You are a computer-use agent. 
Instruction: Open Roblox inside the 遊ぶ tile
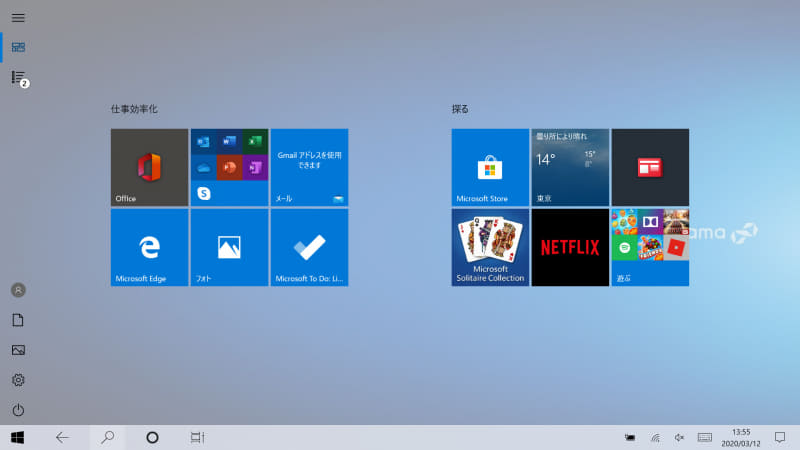pyautogui.click(x=677, y=248)
